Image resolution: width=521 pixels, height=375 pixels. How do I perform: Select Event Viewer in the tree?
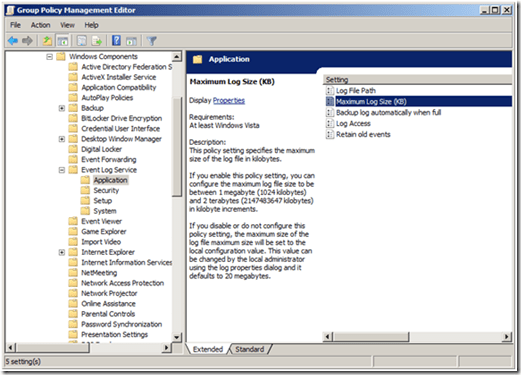[x=102, y=221]
